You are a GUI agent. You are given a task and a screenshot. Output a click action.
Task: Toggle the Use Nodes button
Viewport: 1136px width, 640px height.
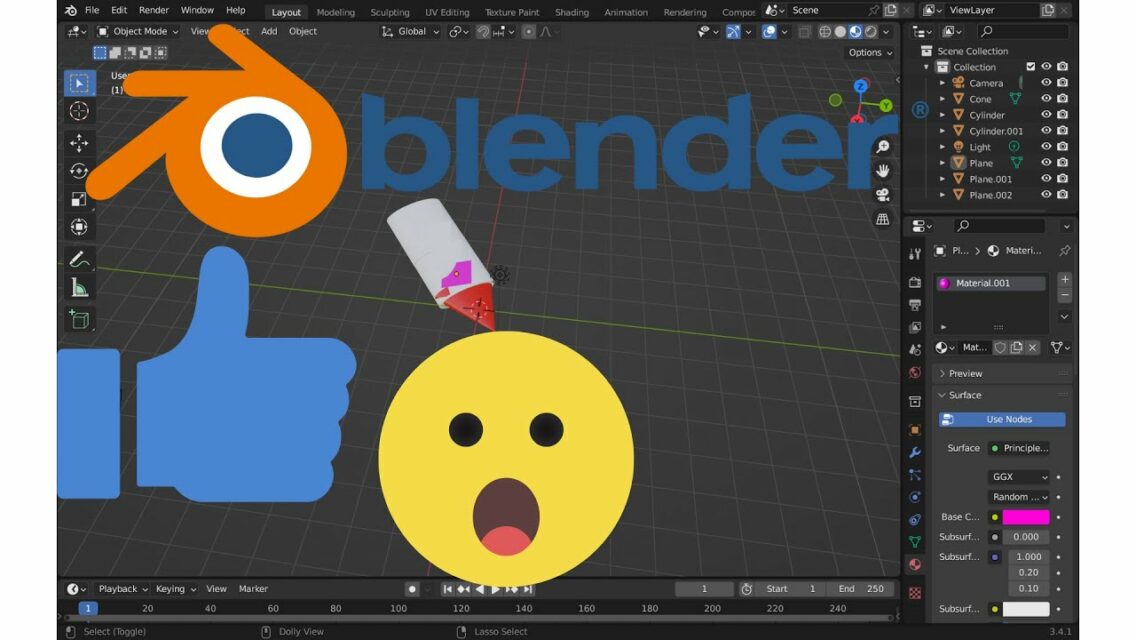(1002, 419)
